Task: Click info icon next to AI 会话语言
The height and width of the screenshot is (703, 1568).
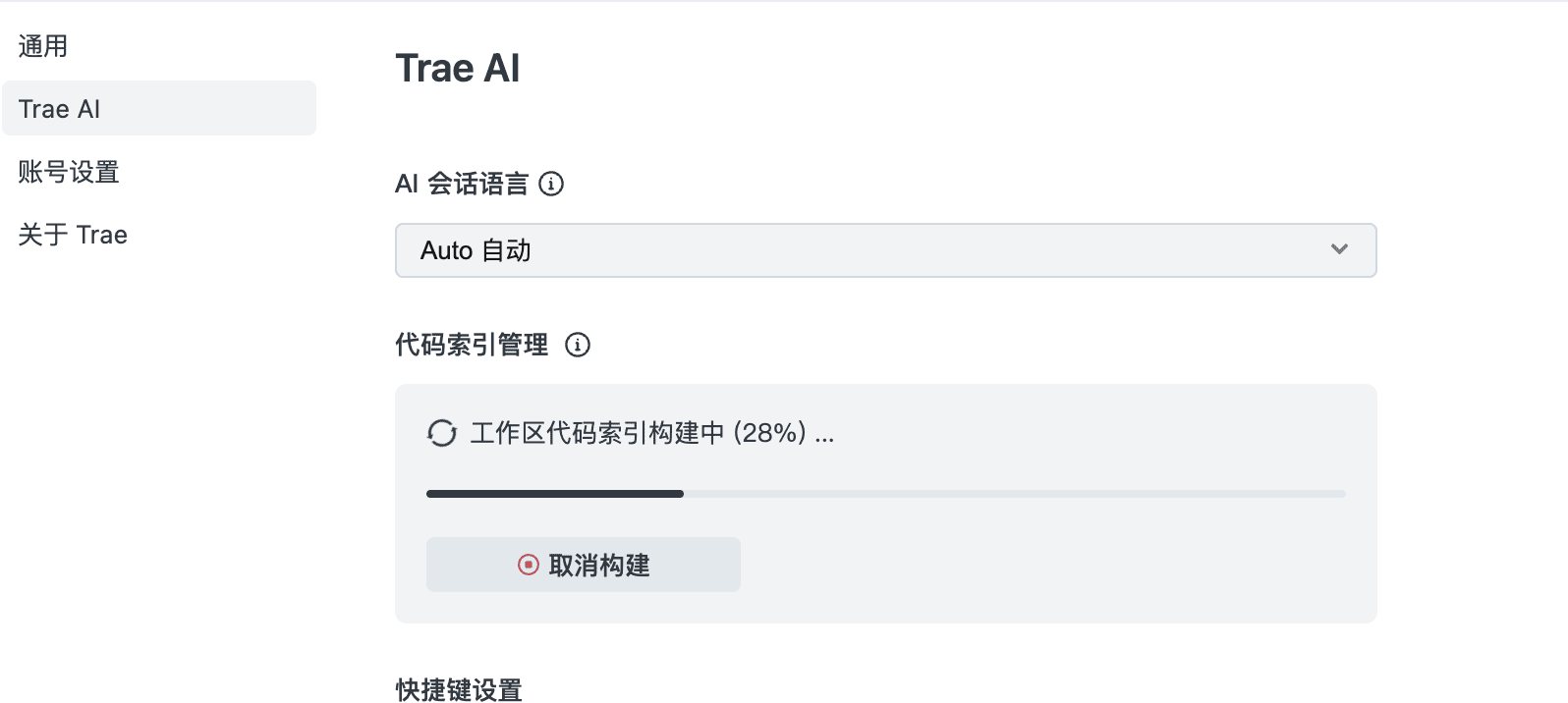Action: tap(551, 184)
